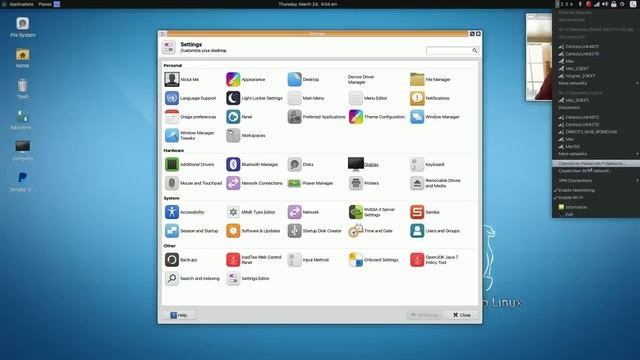Click the volume icon in the top panel
The height and width of the screenshot is (360, 640).
(605, 4)
